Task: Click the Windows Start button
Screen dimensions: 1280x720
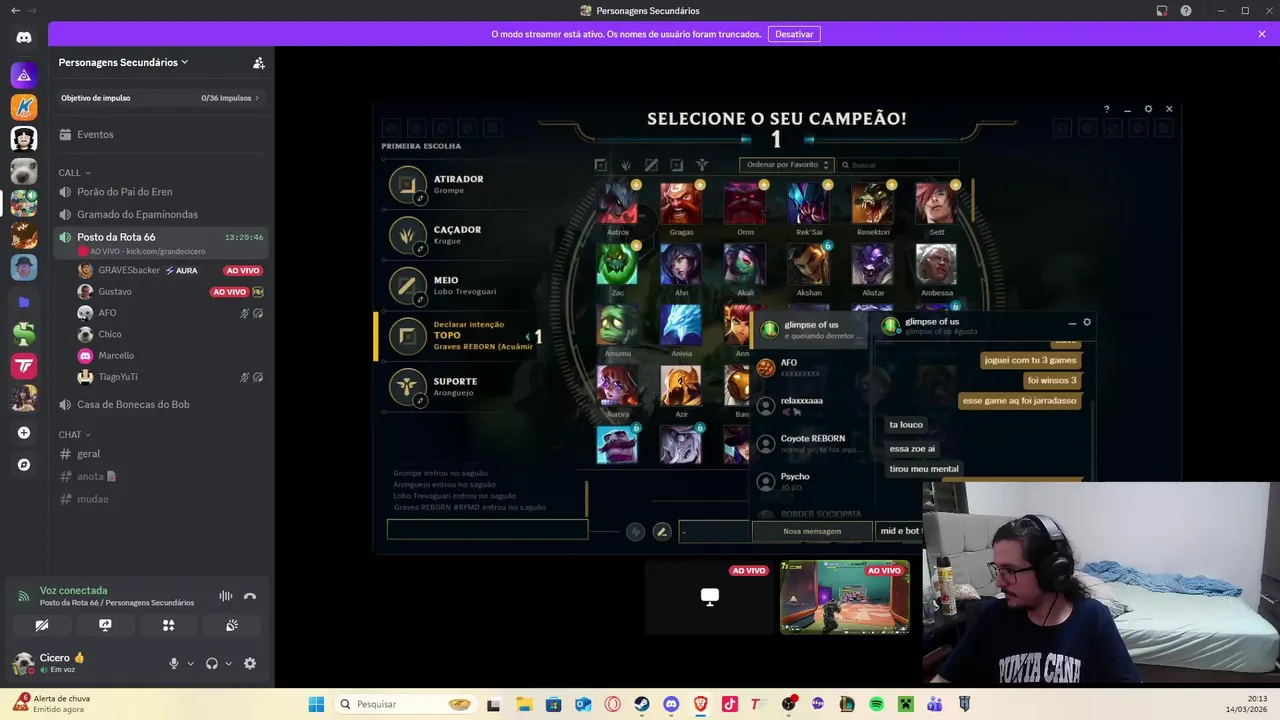Action: pyautogui.click(x=316, y=704)
